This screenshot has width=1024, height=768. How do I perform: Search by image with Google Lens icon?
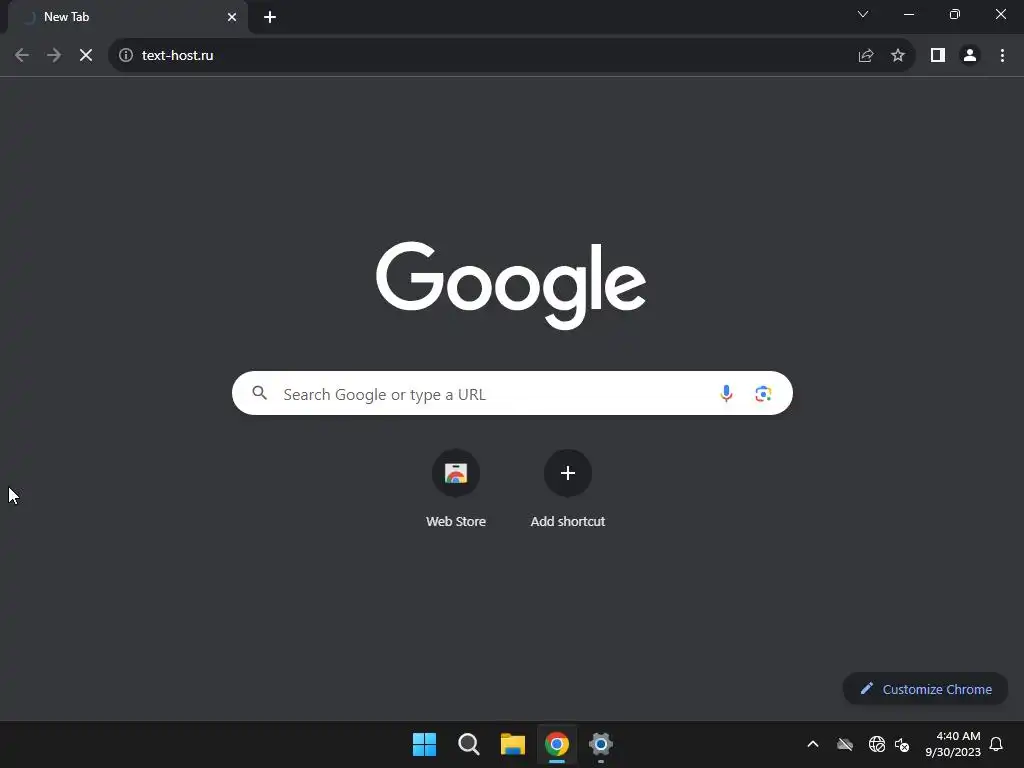click(x=763, y=393)
